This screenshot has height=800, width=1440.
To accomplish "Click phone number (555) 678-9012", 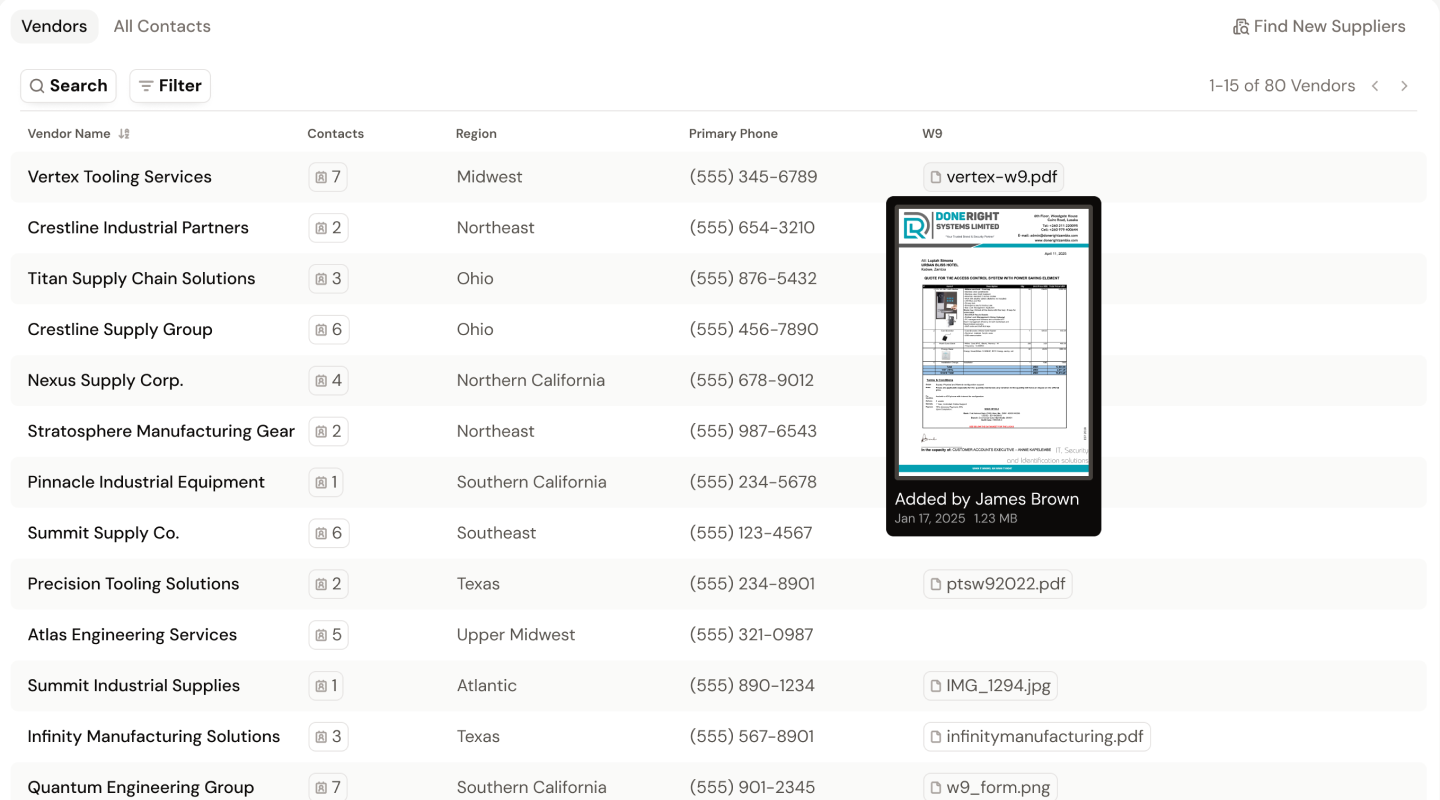I will coord(751,381).
